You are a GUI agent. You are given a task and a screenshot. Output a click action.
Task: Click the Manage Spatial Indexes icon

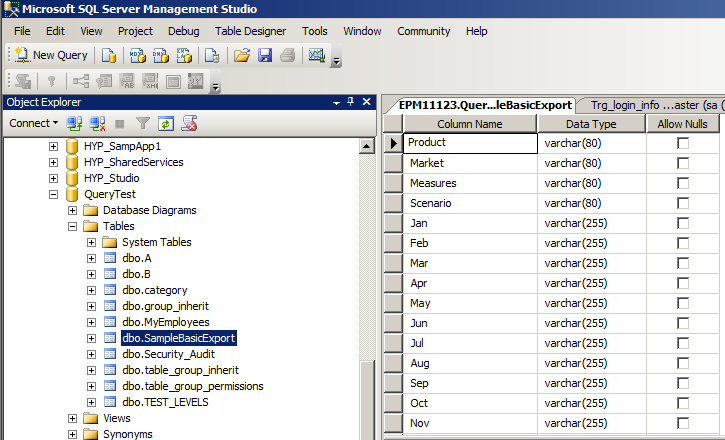[196, 81]
